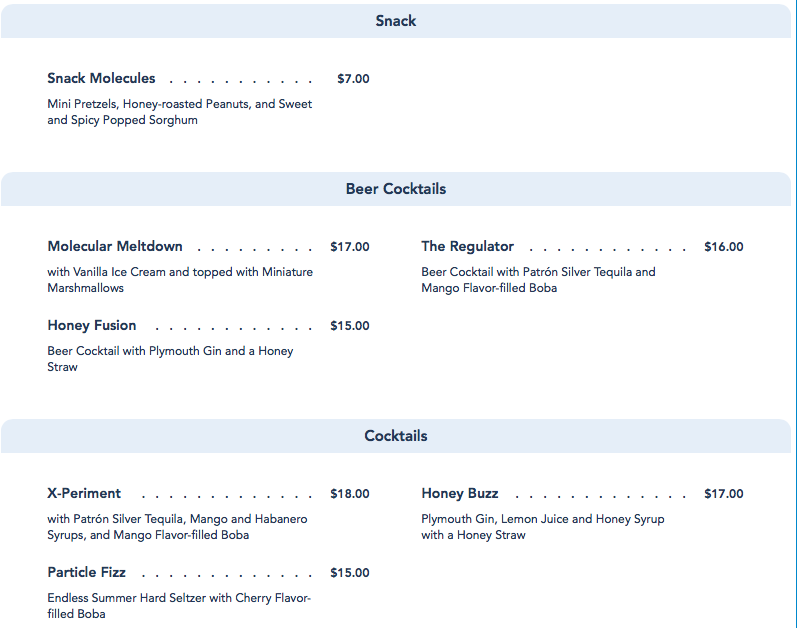Click the $18.00 X-Periment price
797x628 pixels.
[350, 494]
